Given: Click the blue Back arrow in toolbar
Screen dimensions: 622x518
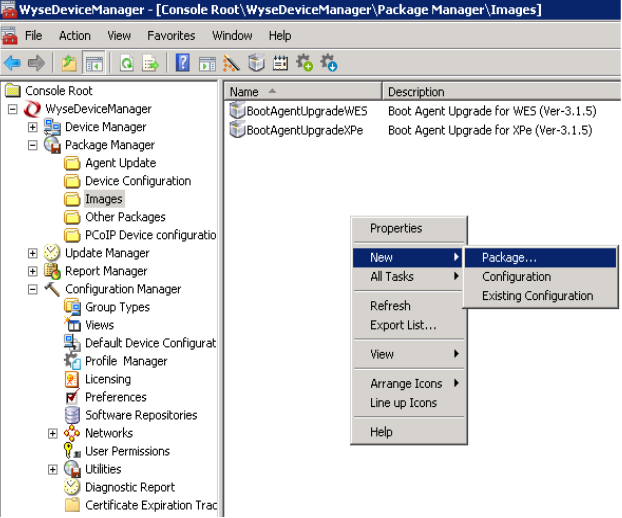Looking at the screenshot, I should point(13,63).
